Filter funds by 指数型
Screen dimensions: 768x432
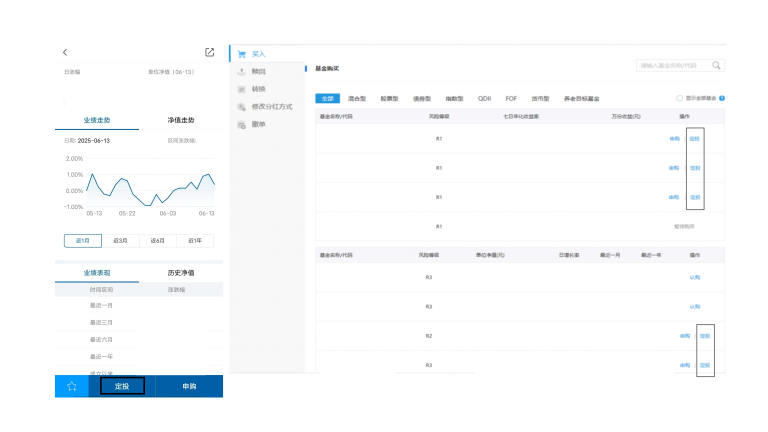point(455,98)
